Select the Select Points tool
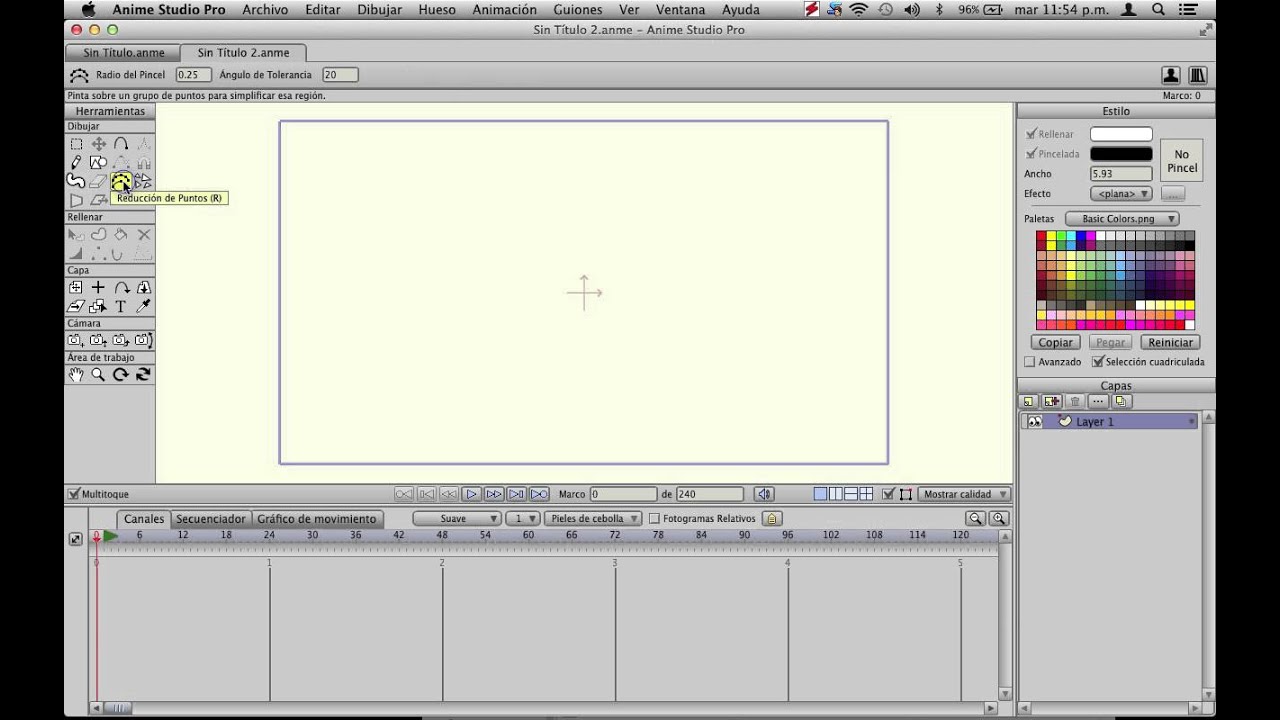 pos(76,144)
